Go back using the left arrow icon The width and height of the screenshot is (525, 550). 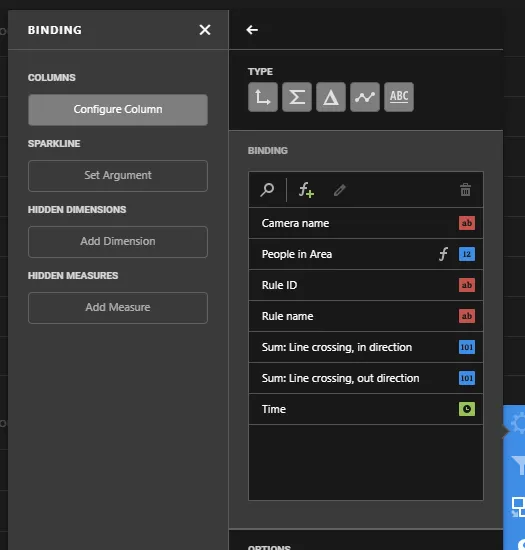pos(252,30)
